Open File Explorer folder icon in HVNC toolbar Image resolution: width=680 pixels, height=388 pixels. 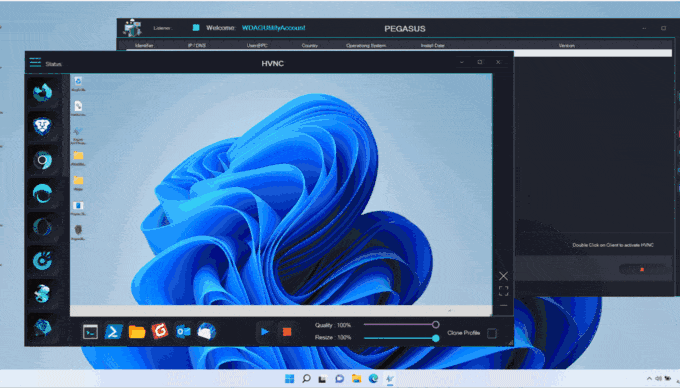[x=137, y=332]
